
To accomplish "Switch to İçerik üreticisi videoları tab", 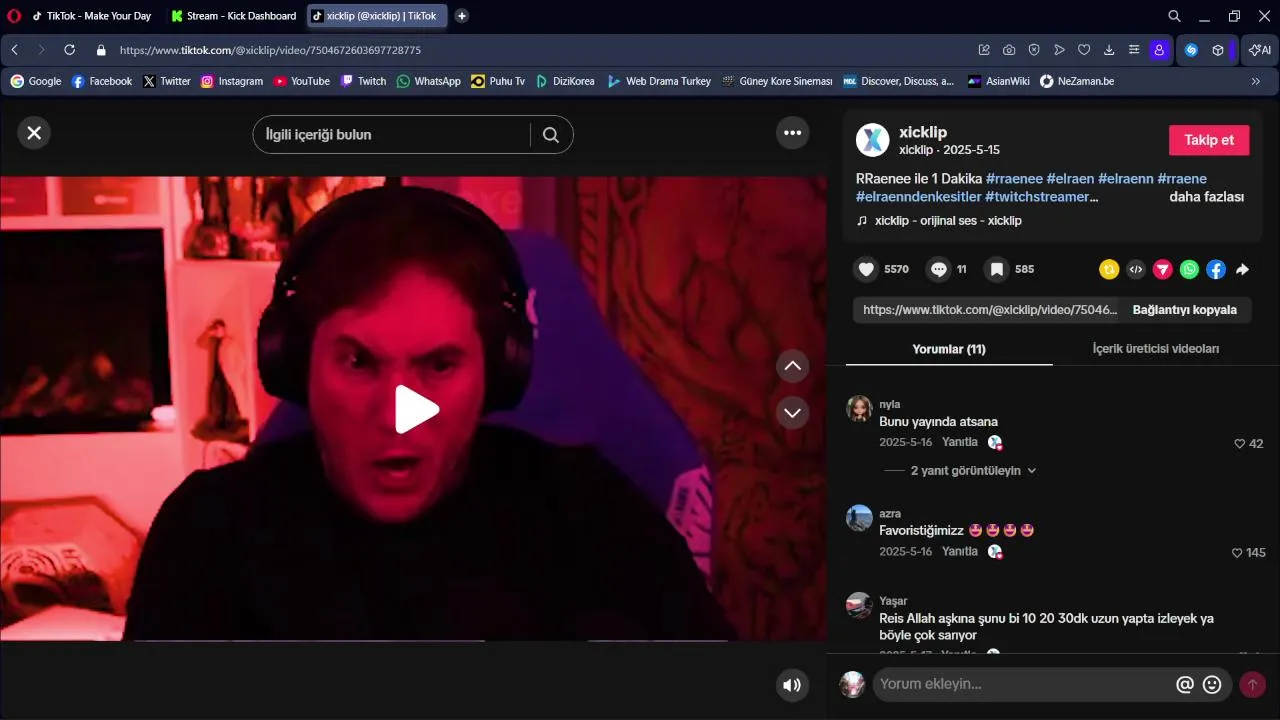I will tap(1155, 349).
